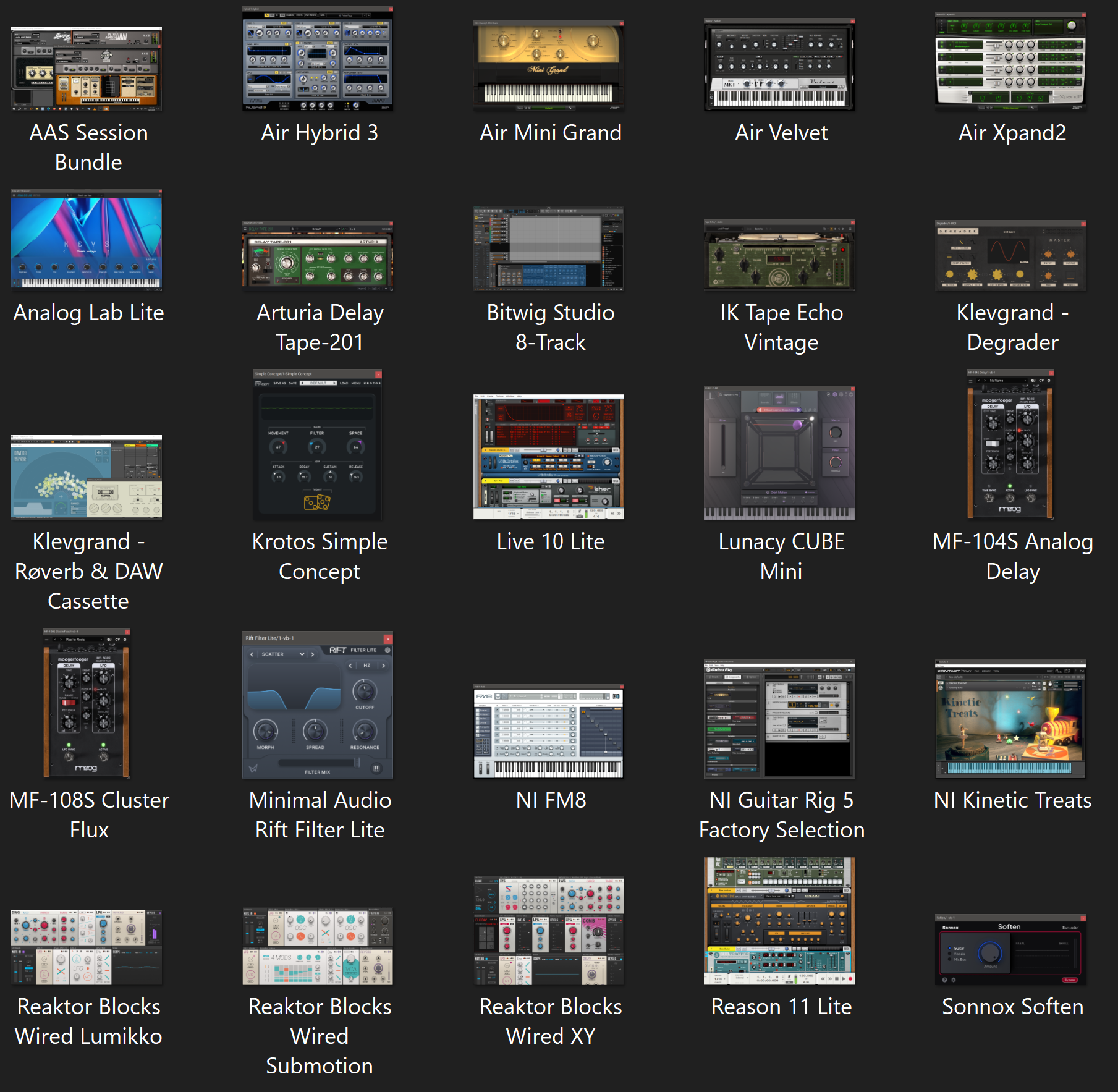The width and height of the screenshot is (1118, 1092).
Task: Click the 'NI FM8' label
Action: [x=551, y=800]
